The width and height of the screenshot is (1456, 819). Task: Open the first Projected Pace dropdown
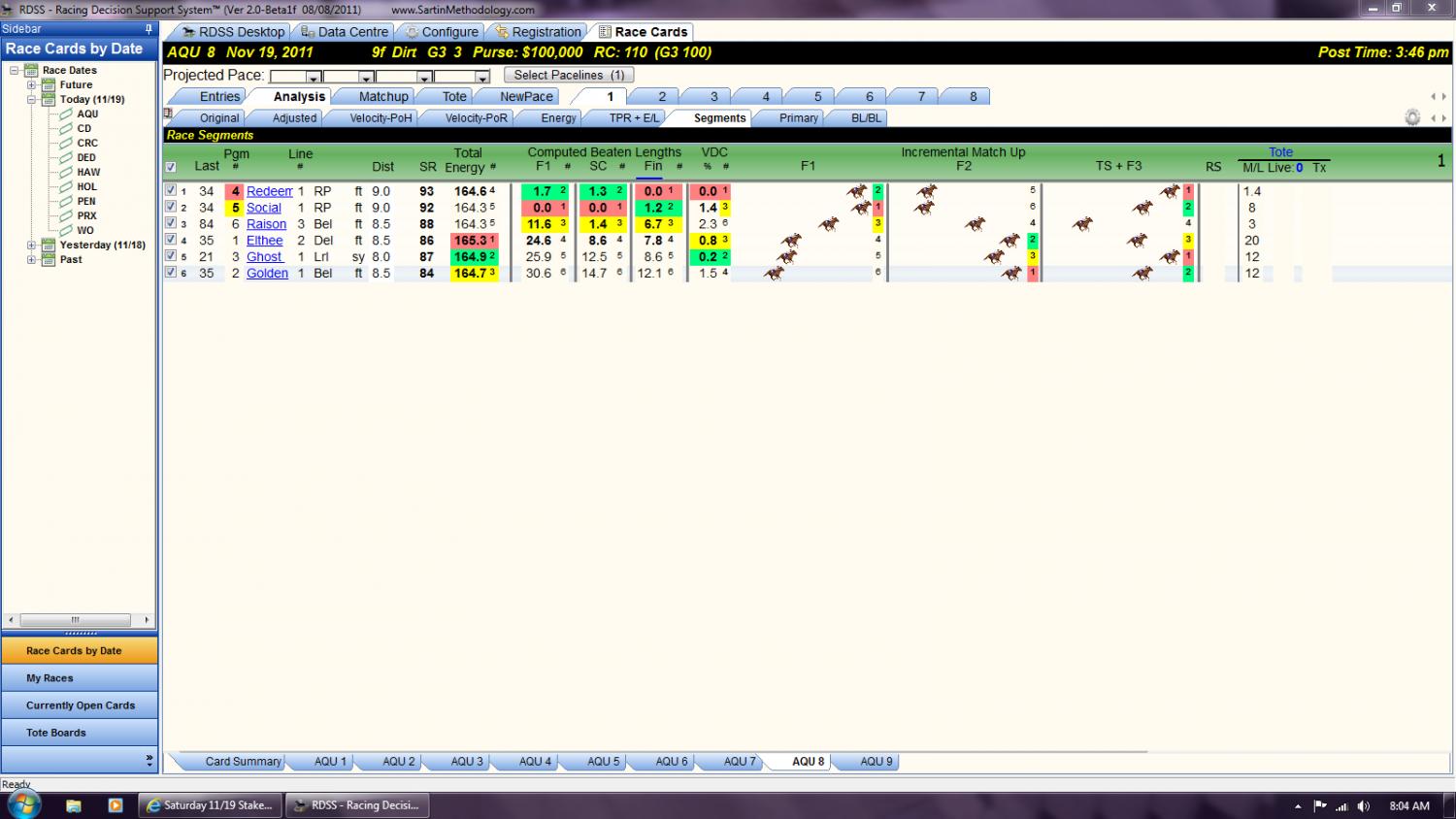point(314,77)
